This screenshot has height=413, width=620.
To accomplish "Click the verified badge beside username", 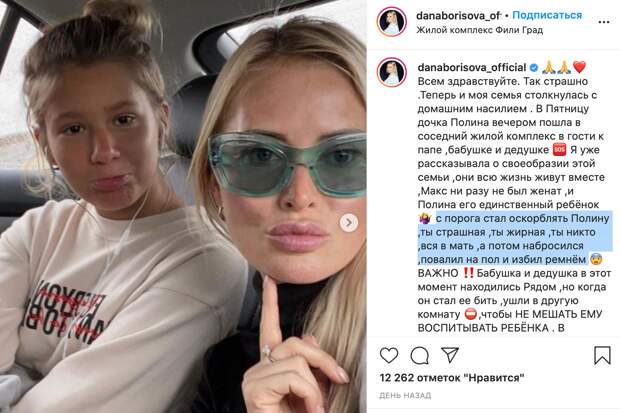I will pos(533,68).
